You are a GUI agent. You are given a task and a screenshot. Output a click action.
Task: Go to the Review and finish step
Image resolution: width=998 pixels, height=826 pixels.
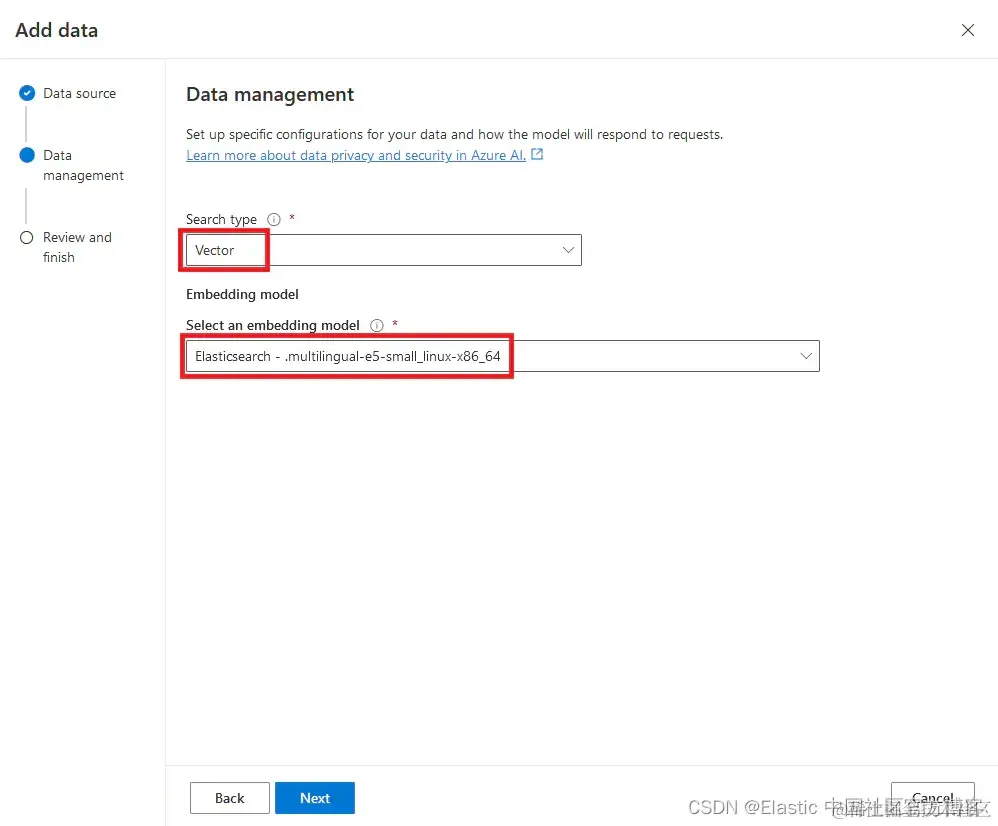(x=77, y=247)
